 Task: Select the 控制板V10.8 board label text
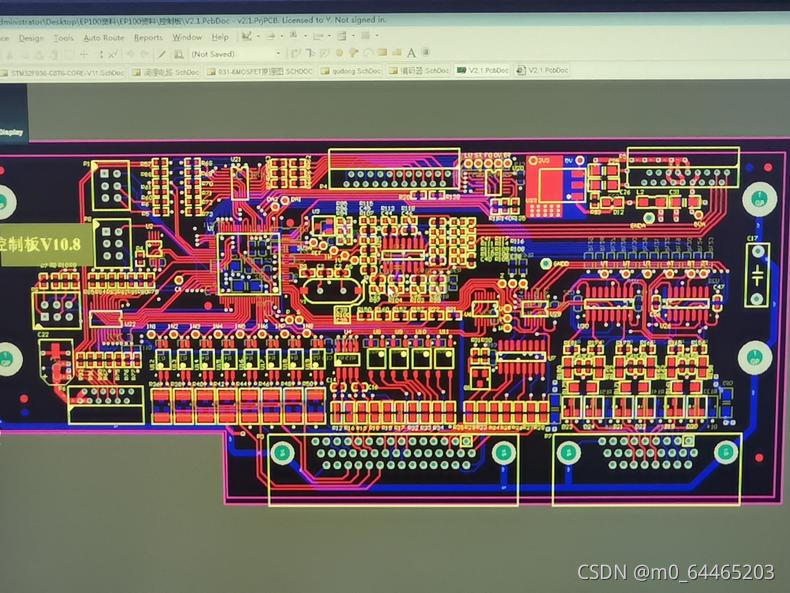click(x=41, y=245)
